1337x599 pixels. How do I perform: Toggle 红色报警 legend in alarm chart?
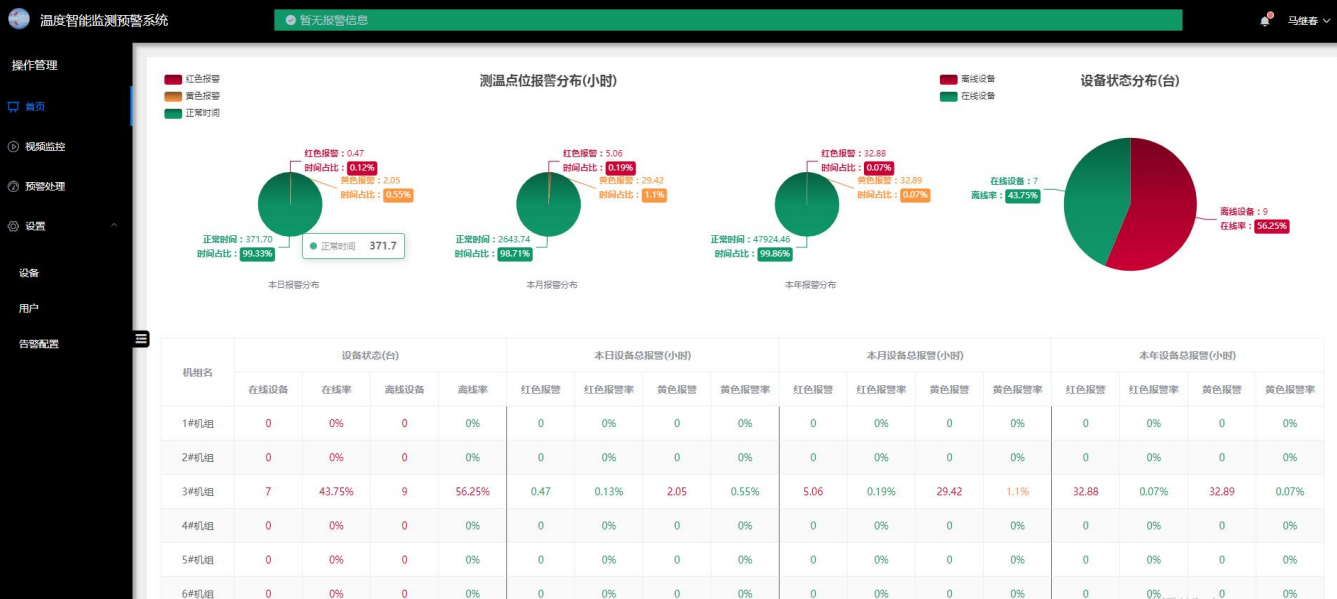tap(173, 79)
